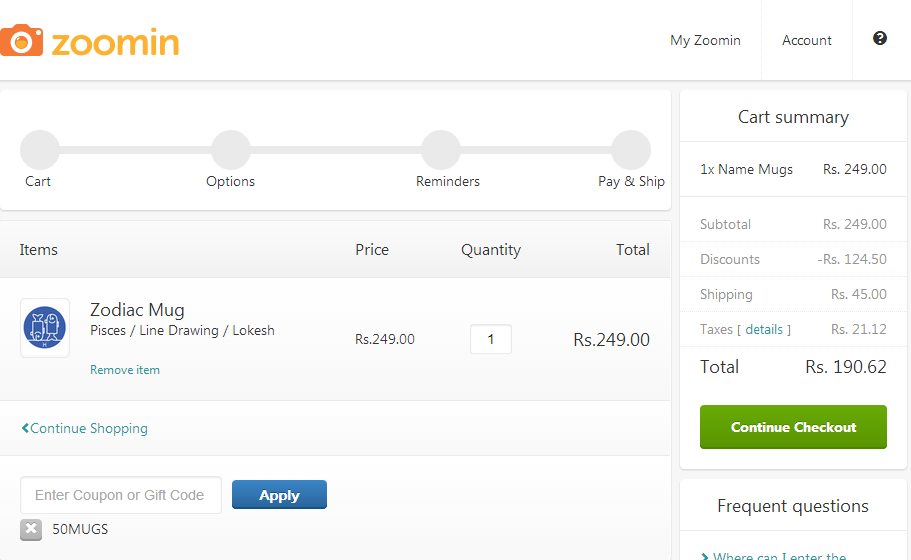Click the Quantity column header

click(x=491, y=250)
